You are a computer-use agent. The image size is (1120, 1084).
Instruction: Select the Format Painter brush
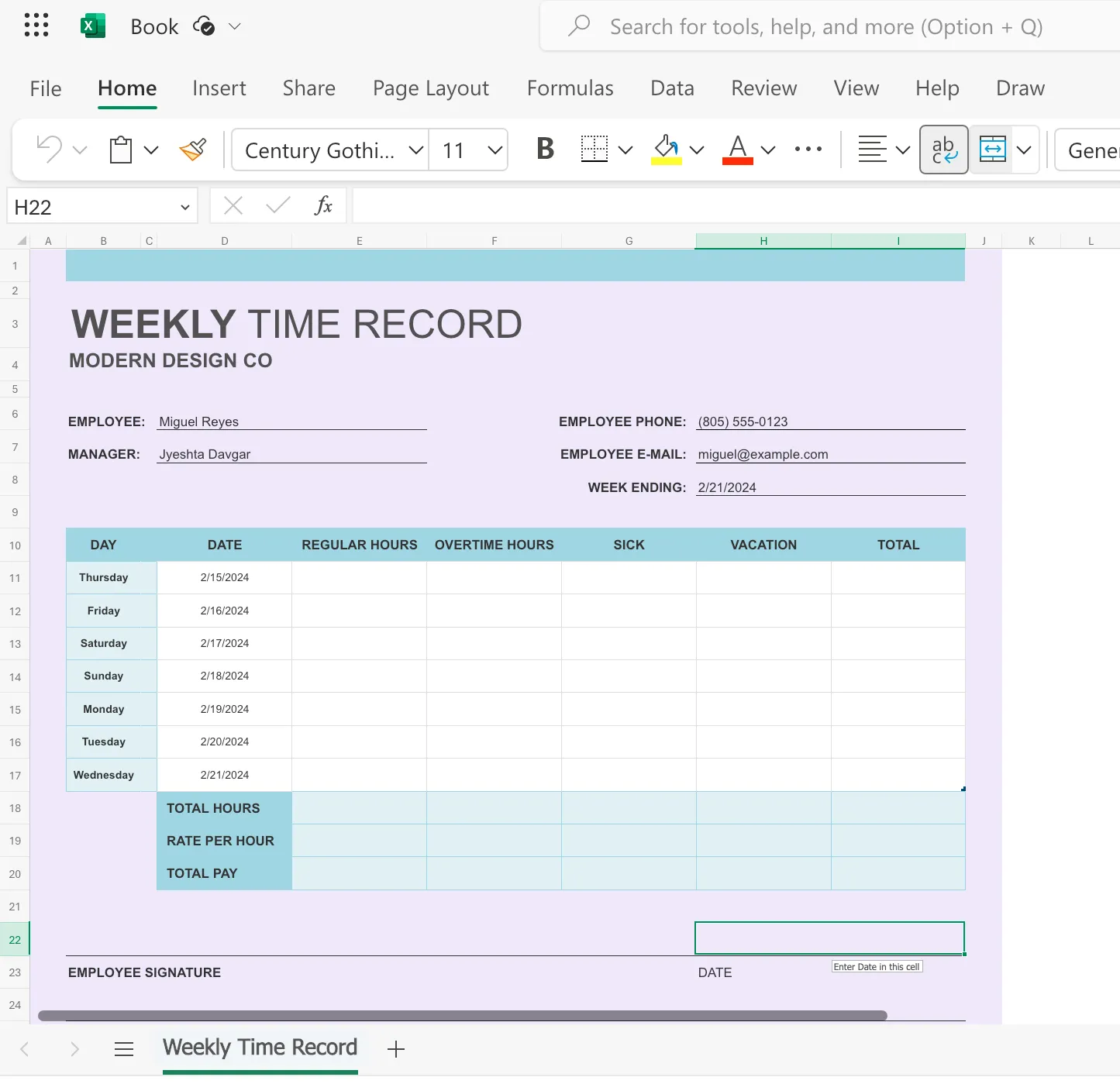pyautogui.click(x=193, y=149)
